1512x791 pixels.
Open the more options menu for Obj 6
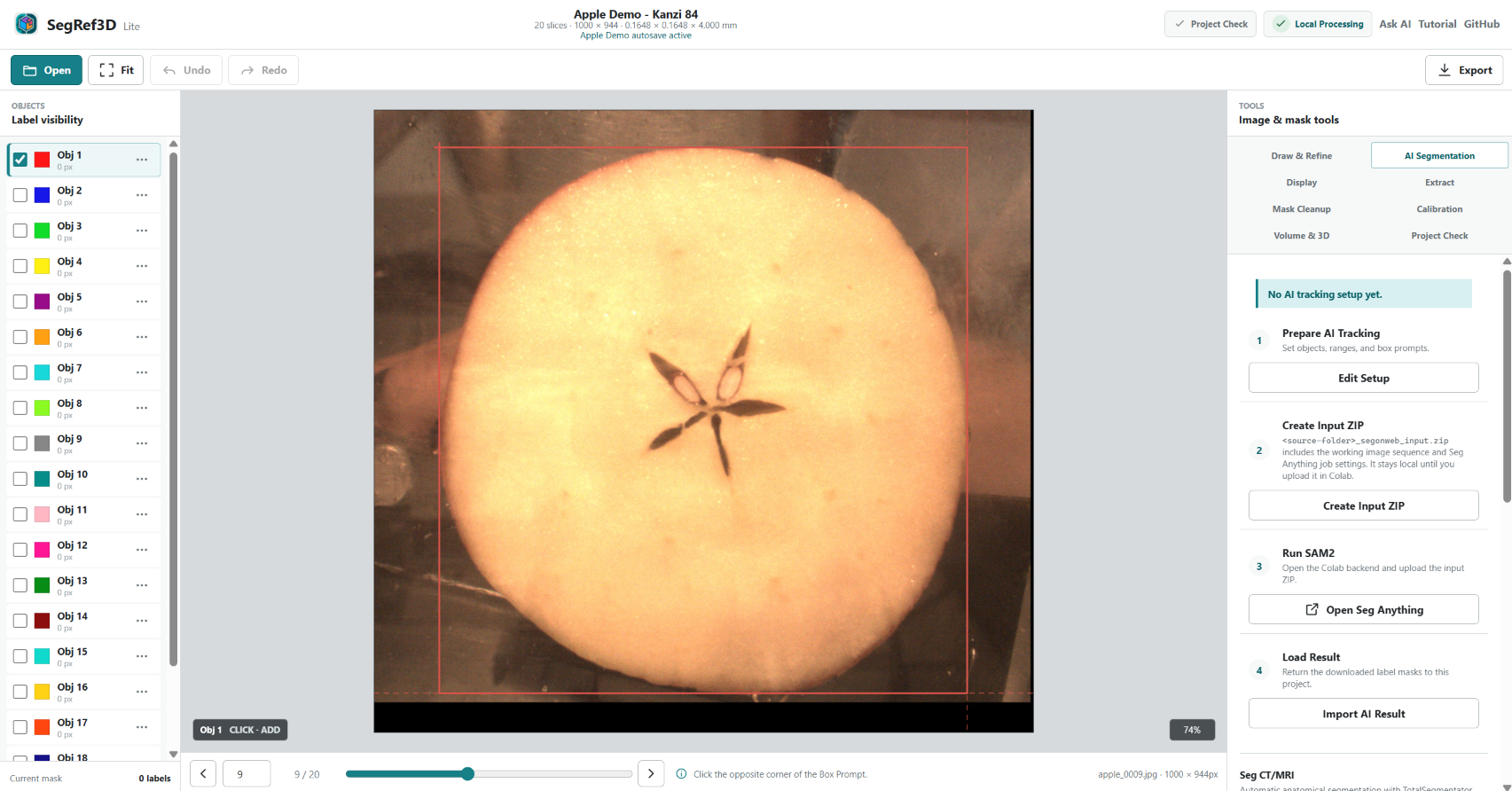[x=142, y=337]
